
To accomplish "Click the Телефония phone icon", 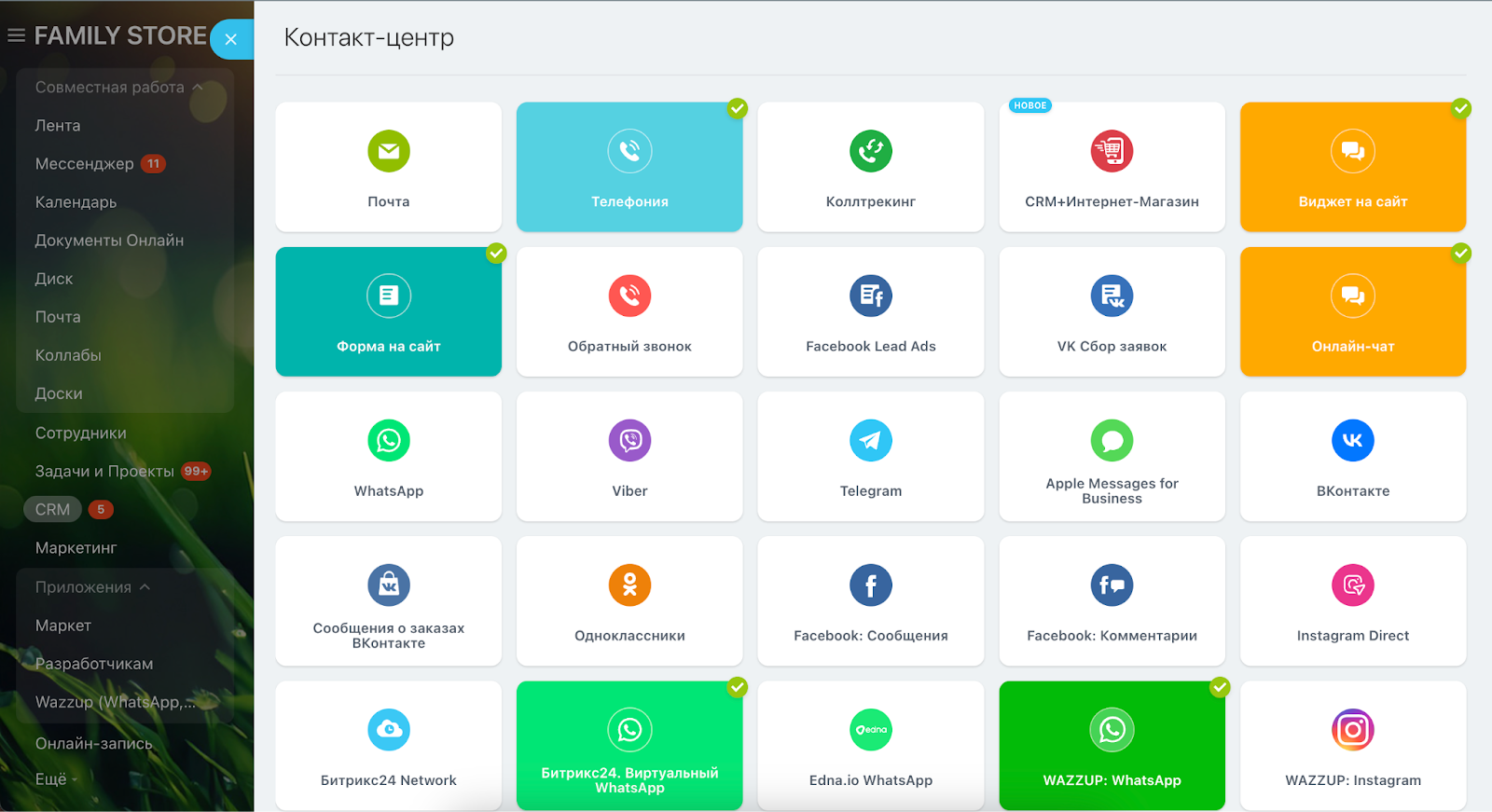I will pyautogui.click(x=629, y=151).
